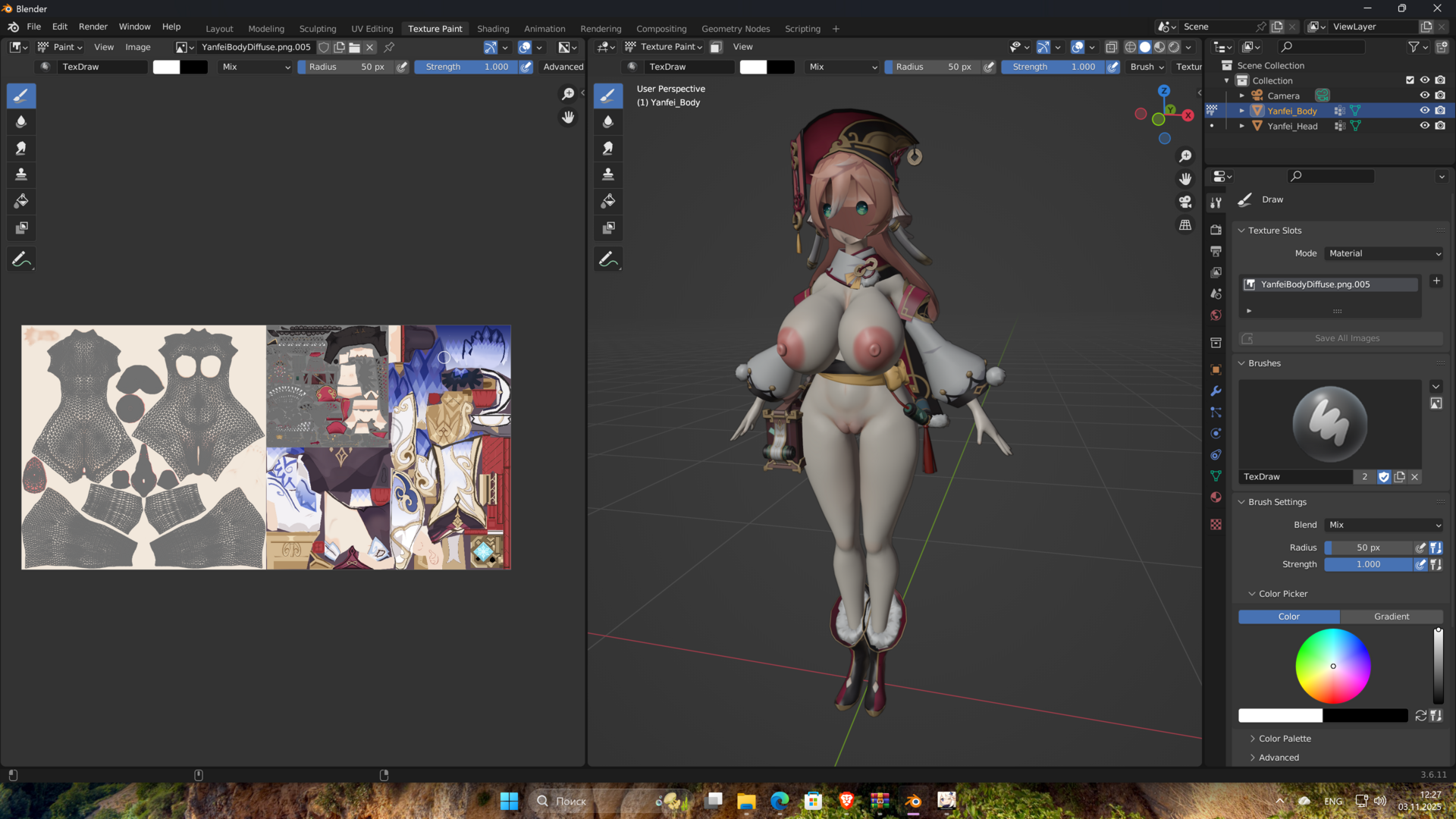Toggle Camera viewport visibility eye
This screenshot has height=819, width=1456.
(x=1425, y=96)
